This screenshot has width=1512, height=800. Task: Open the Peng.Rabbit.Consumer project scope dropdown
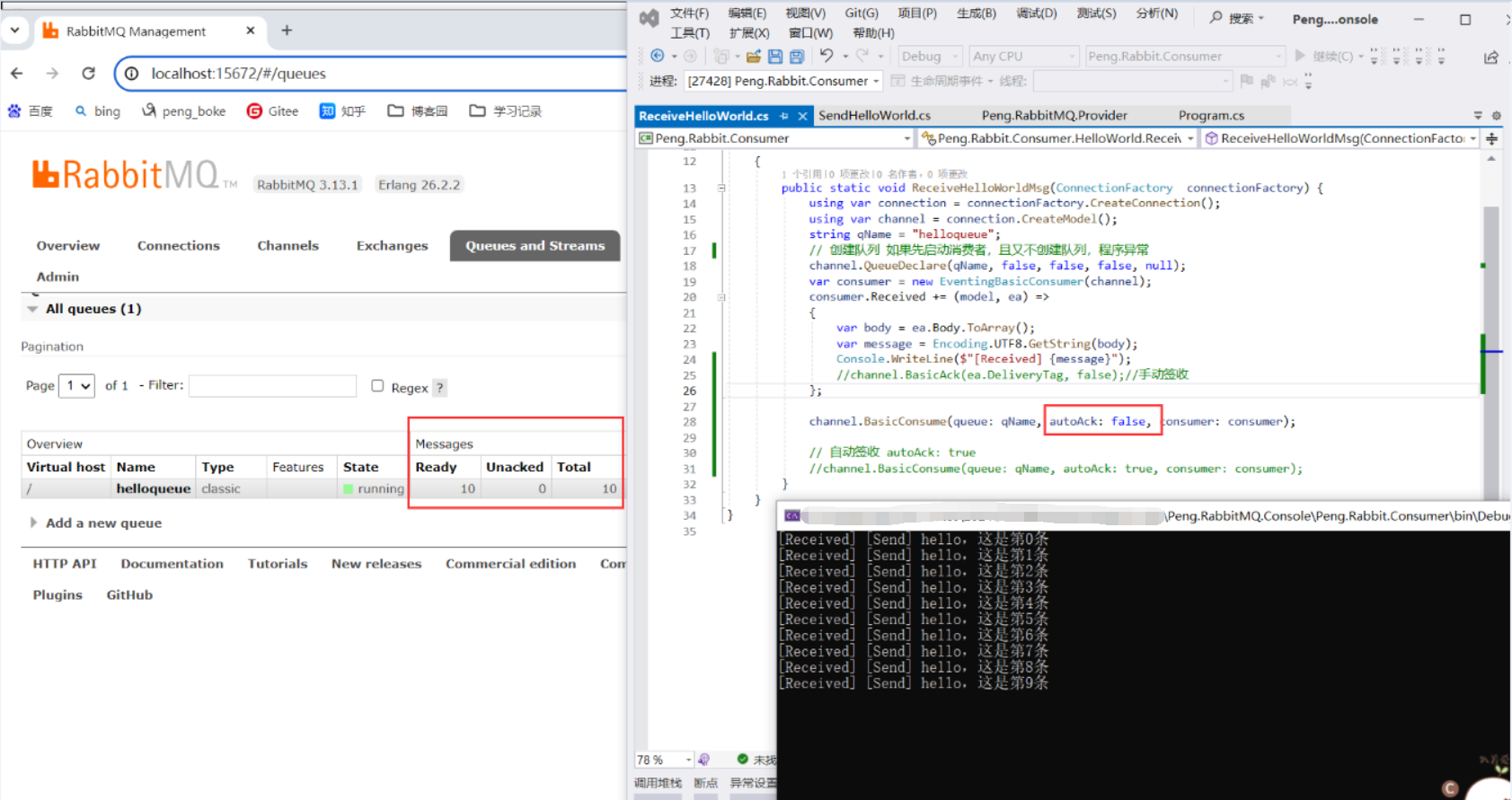tap(774, 138)
